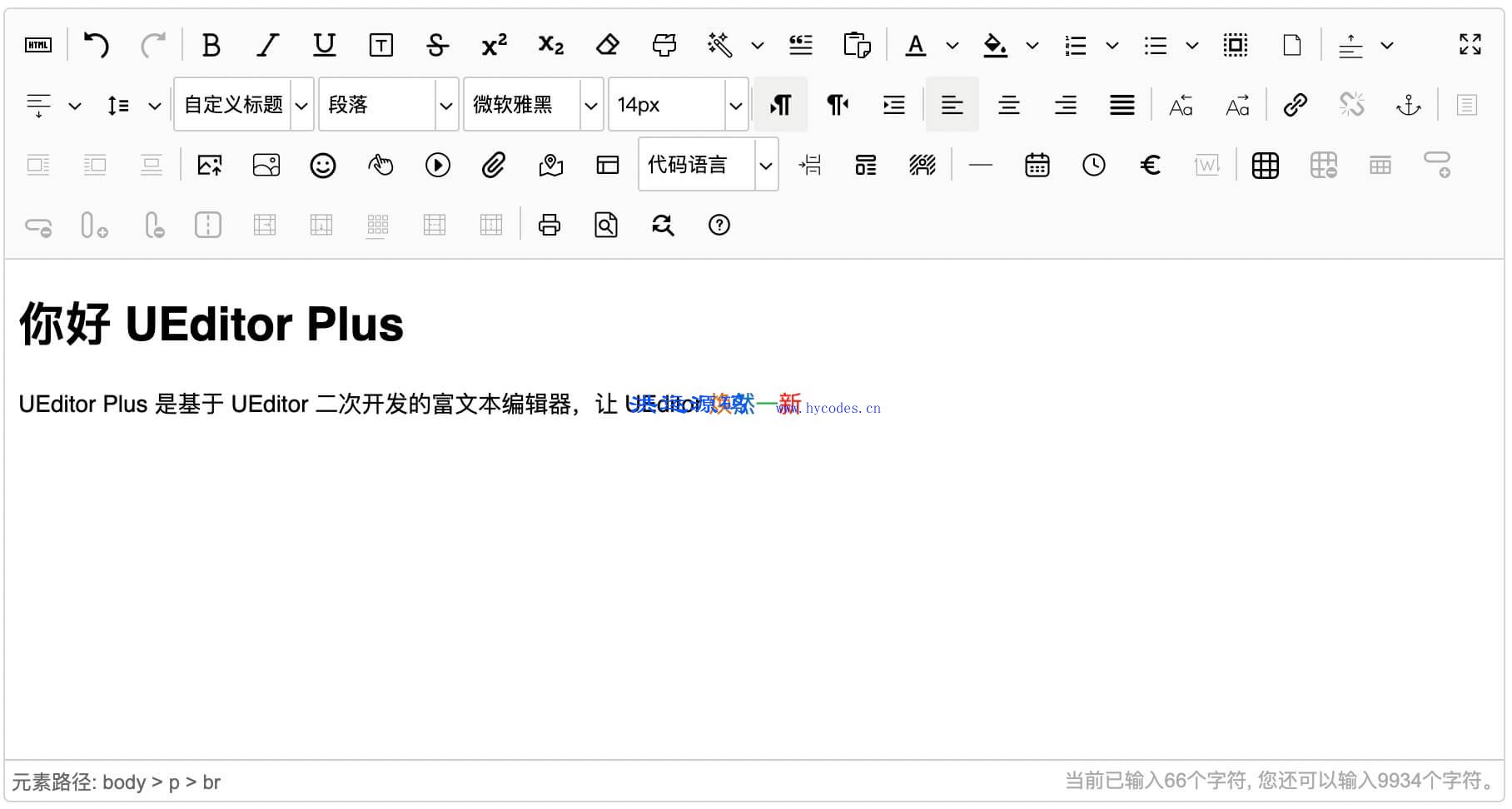1512x809 pixels.
Task: Click the 你好 UEditor Plus heading
Action: (211, 324)
